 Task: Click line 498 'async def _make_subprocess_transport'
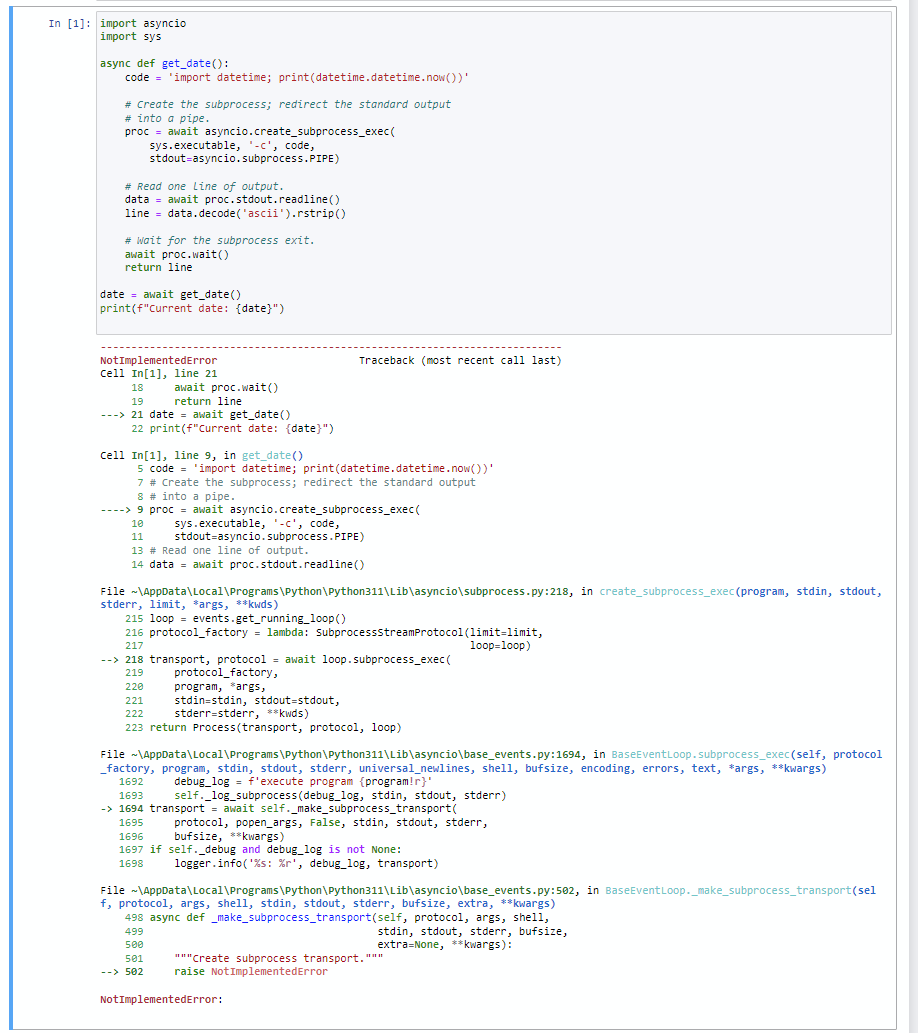tap(337, 918)
